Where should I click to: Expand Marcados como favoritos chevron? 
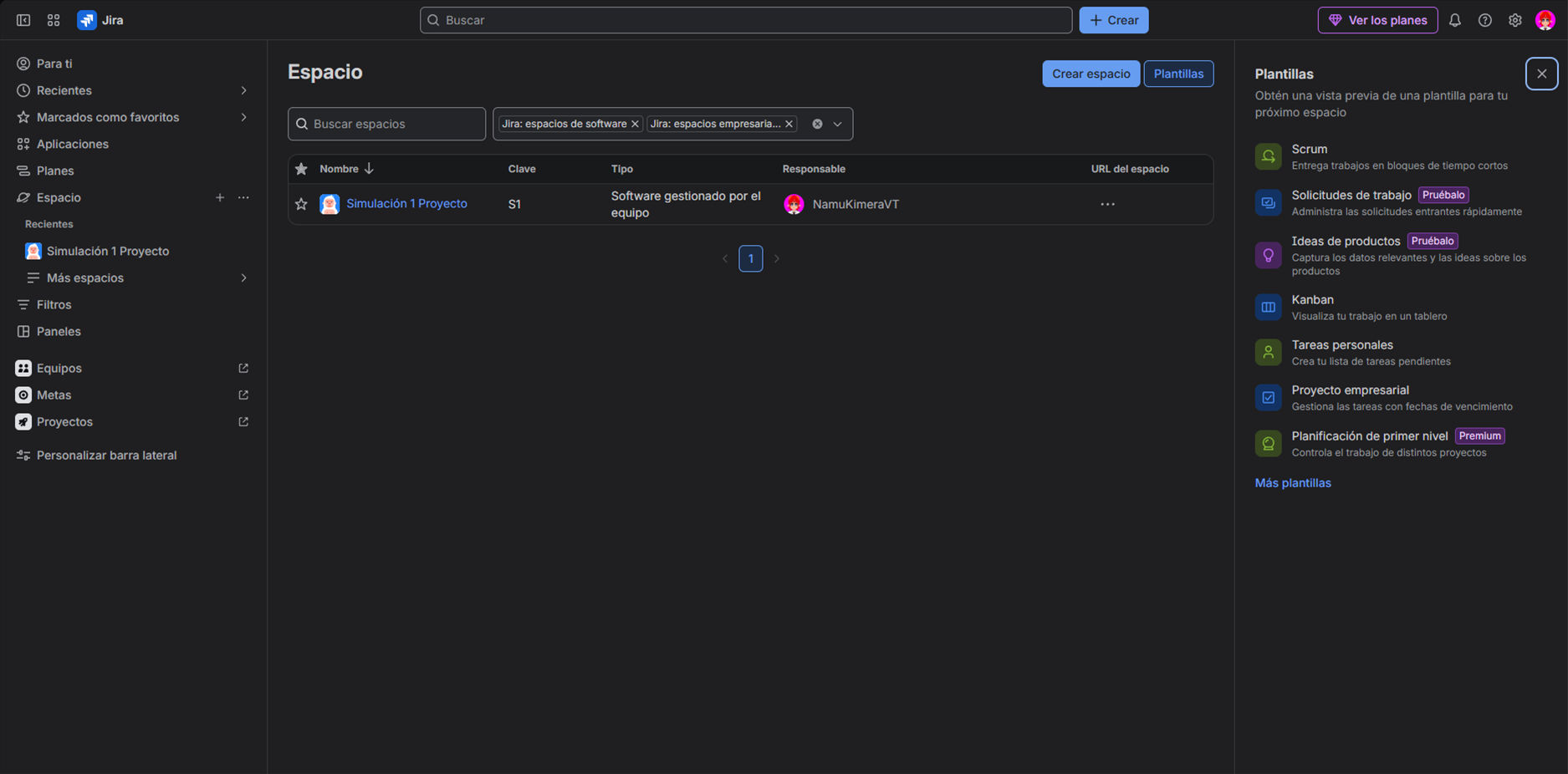243,117
